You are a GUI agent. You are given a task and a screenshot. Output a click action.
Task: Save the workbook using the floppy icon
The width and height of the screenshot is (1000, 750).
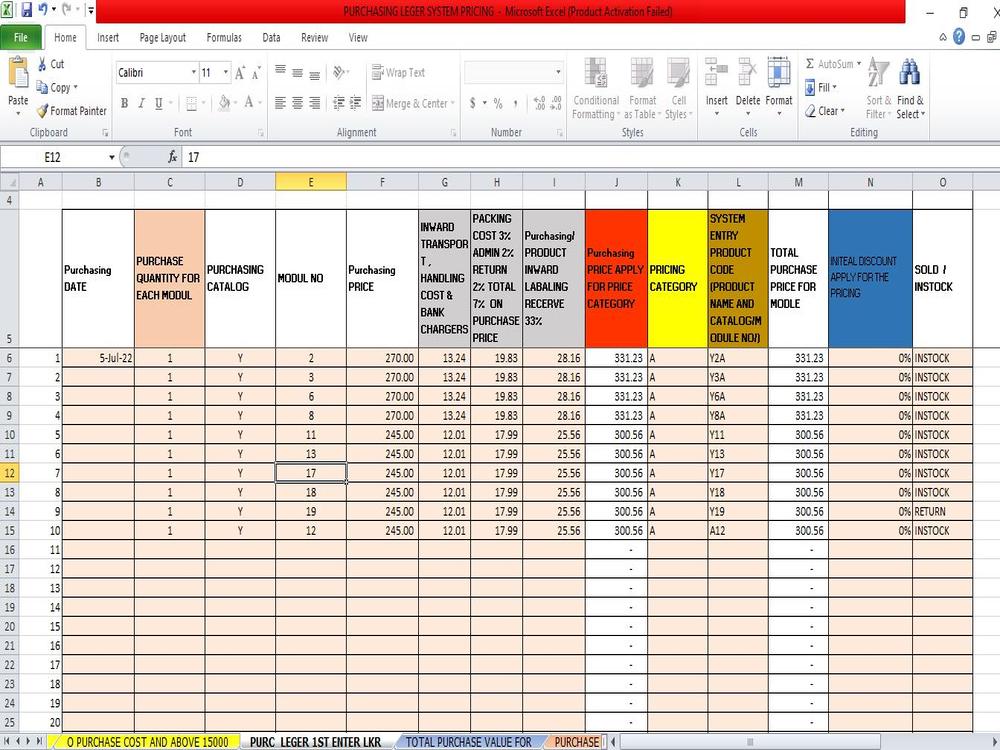tap(26, 10)
